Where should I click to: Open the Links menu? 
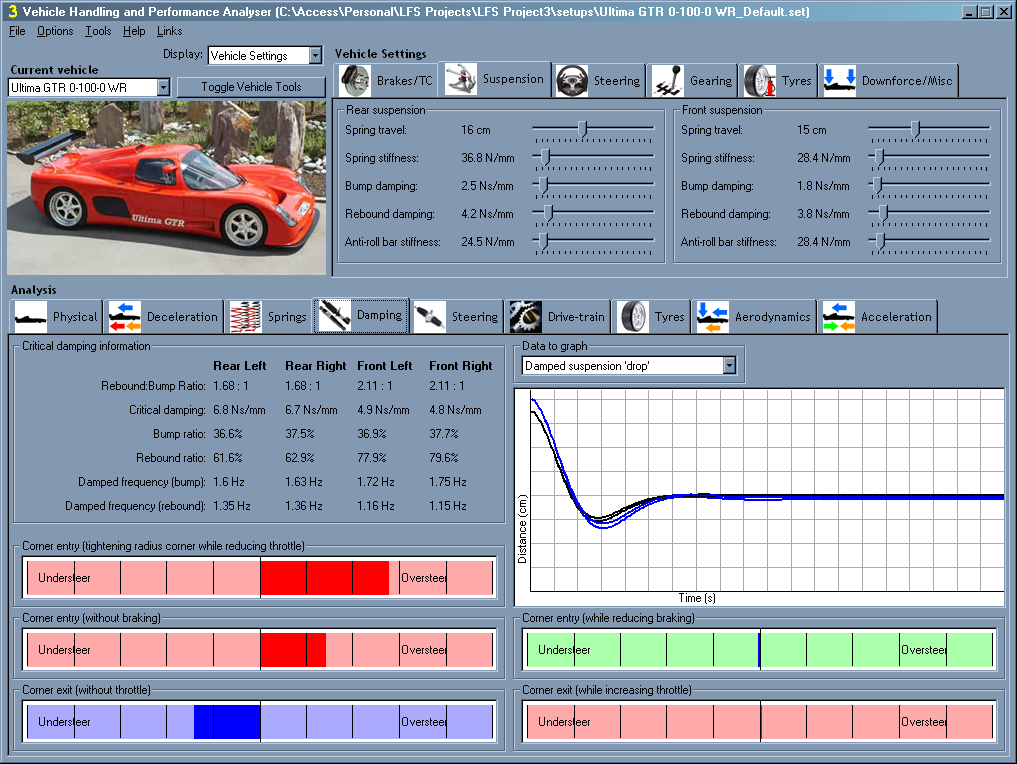coord(170,31)
